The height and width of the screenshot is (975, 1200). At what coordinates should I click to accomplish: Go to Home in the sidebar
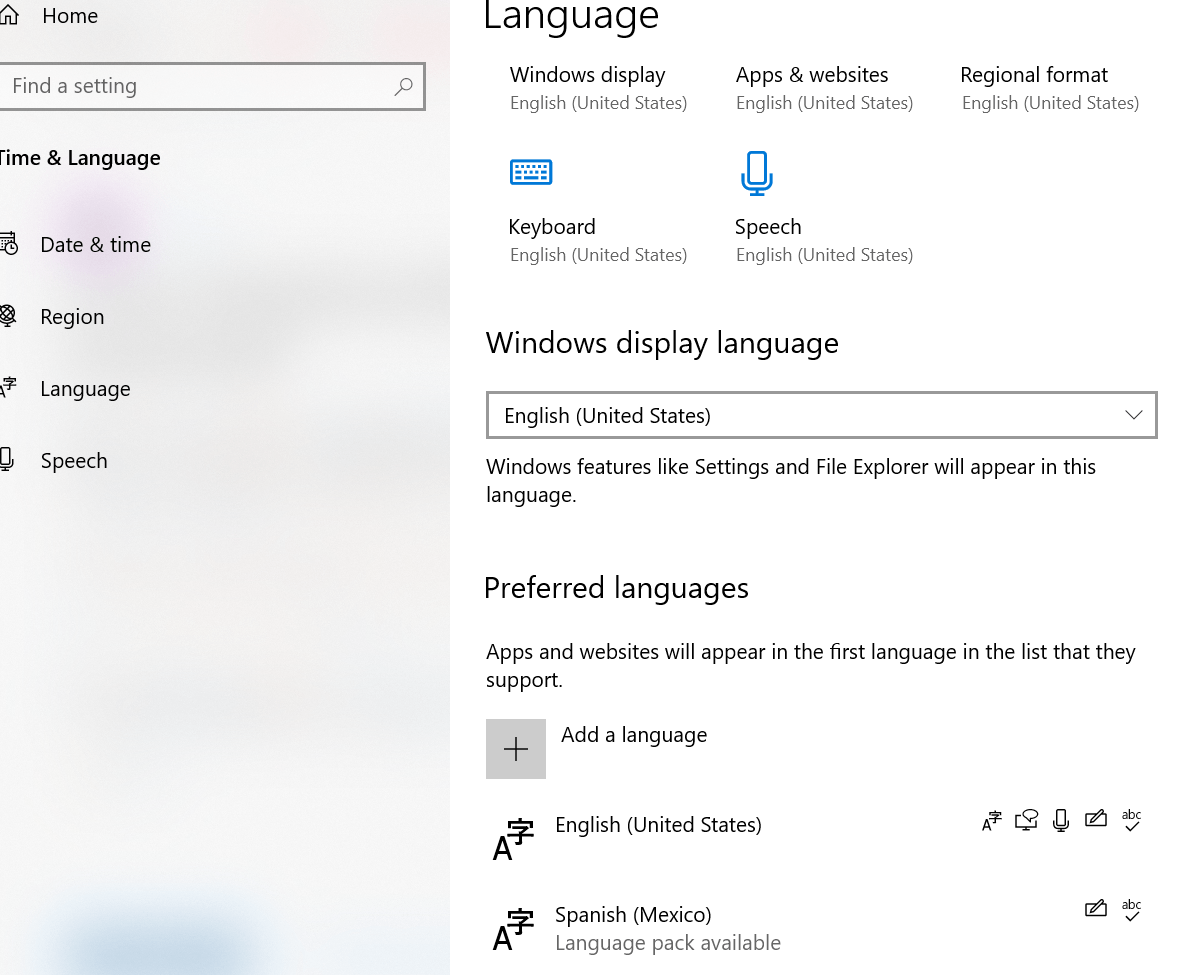(x=70, y=16)
